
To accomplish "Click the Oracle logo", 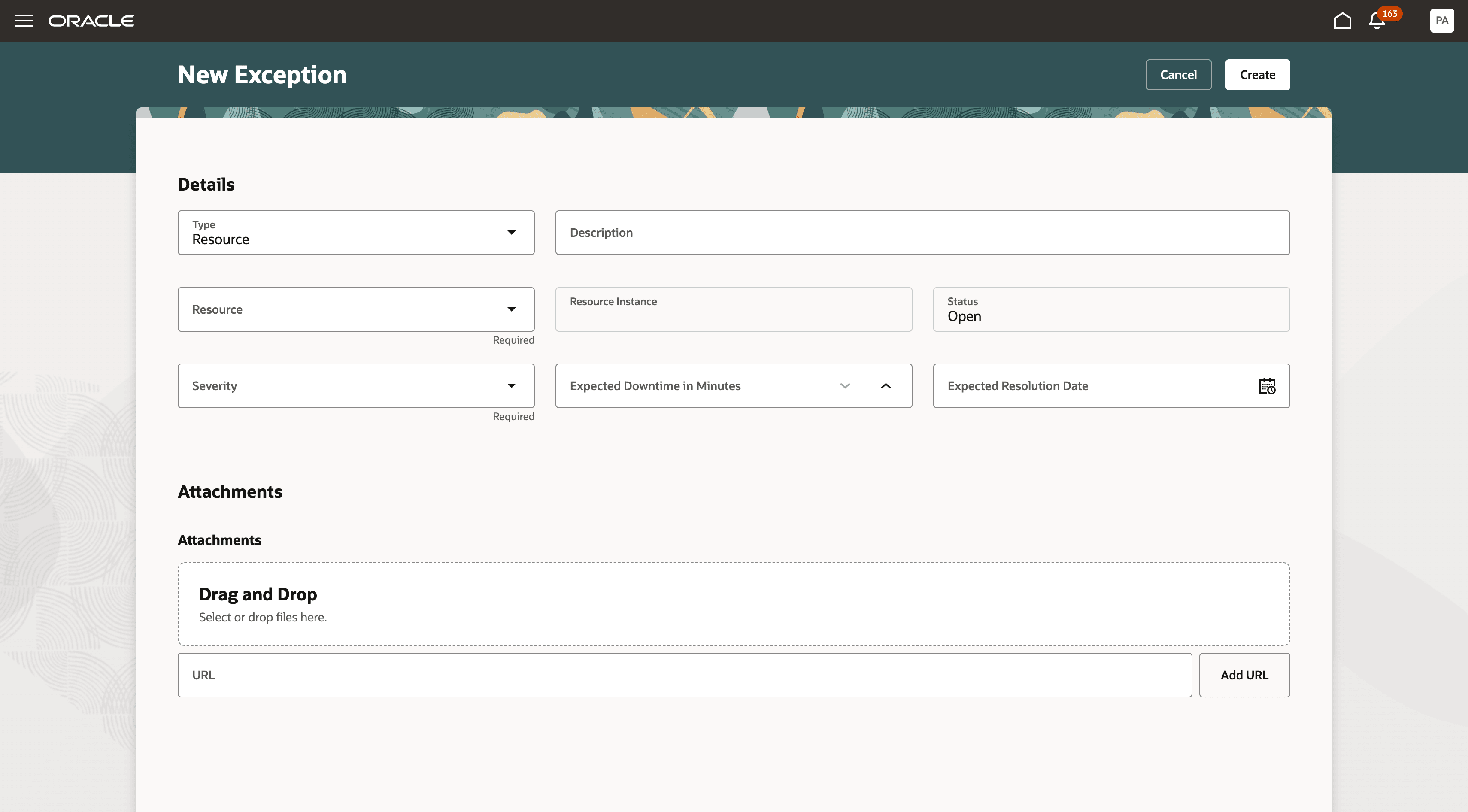I will point(91,21).
